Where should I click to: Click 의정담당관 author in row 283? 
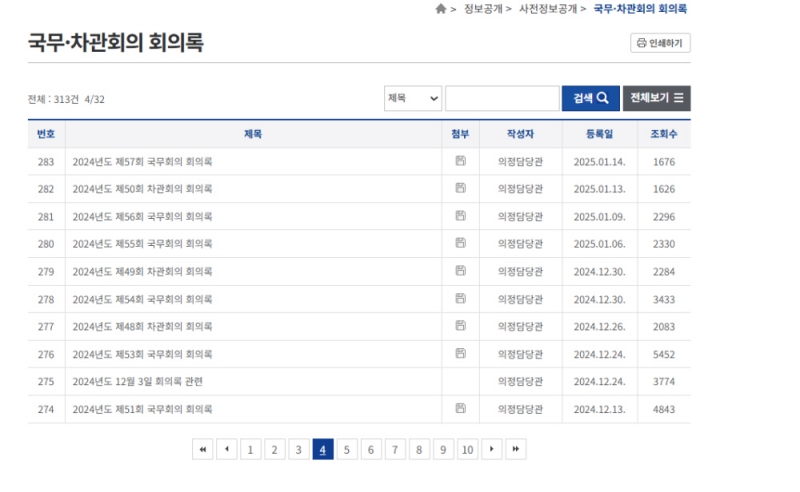click(520, 162)
